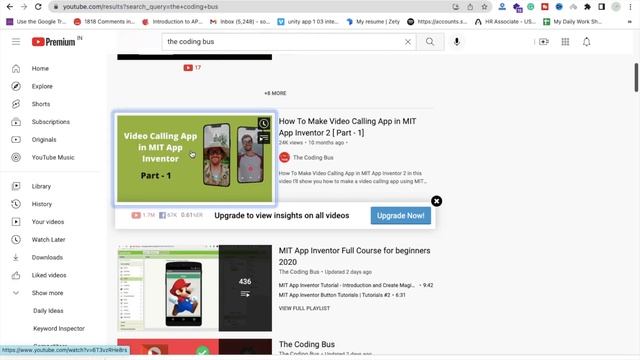Expand the +8 MORE results link
The image size is (640, 360).
point(275,93)
